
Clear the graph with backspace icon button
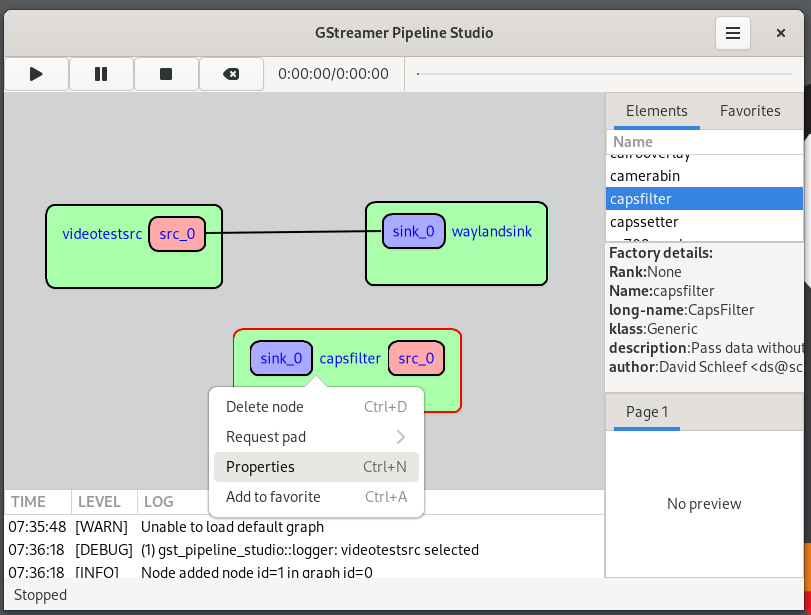[x=231, y=74]
